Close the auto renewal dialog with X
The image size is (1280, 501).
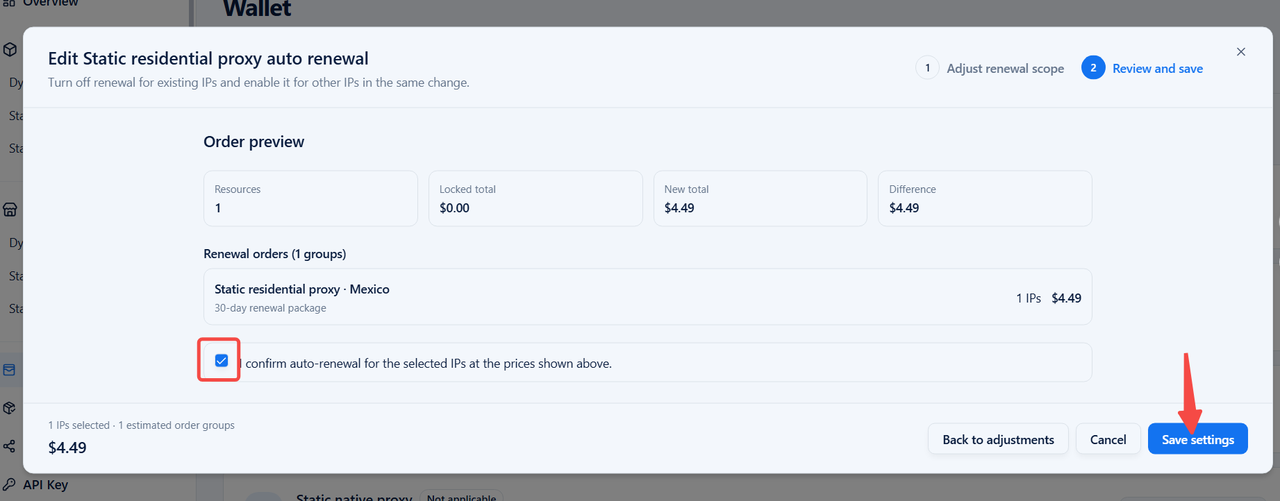(1241, 52)
